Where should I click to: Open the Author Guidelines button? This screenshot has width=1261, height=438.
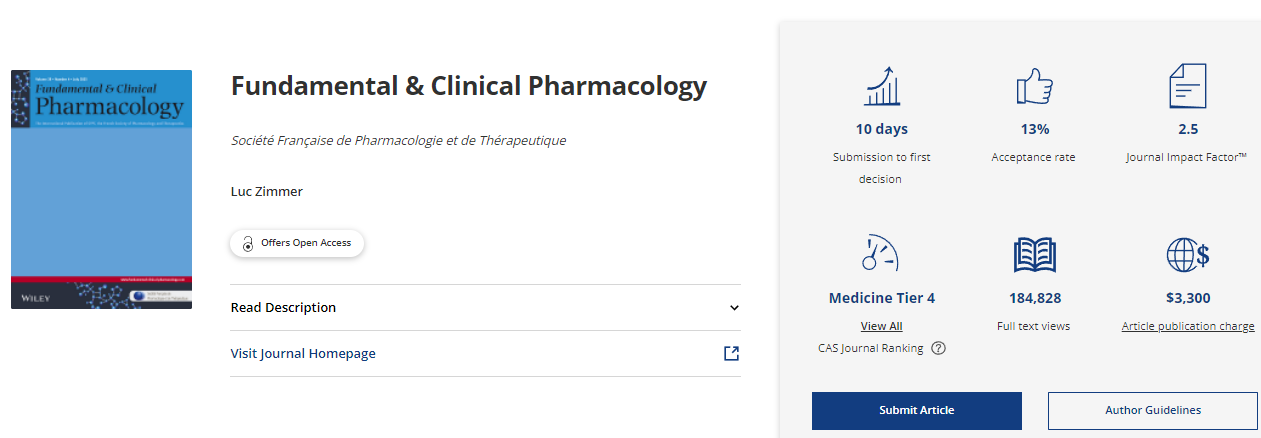pyautogui.click(x=1152, y=410)
